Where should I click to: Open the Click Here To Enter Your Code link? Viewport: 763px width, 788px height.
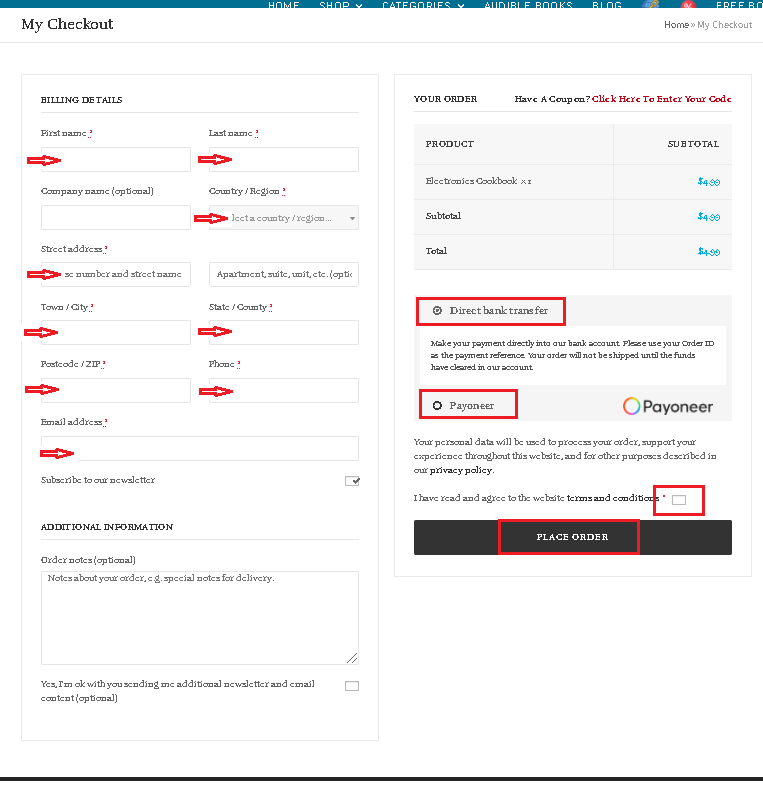coord(661,99)
